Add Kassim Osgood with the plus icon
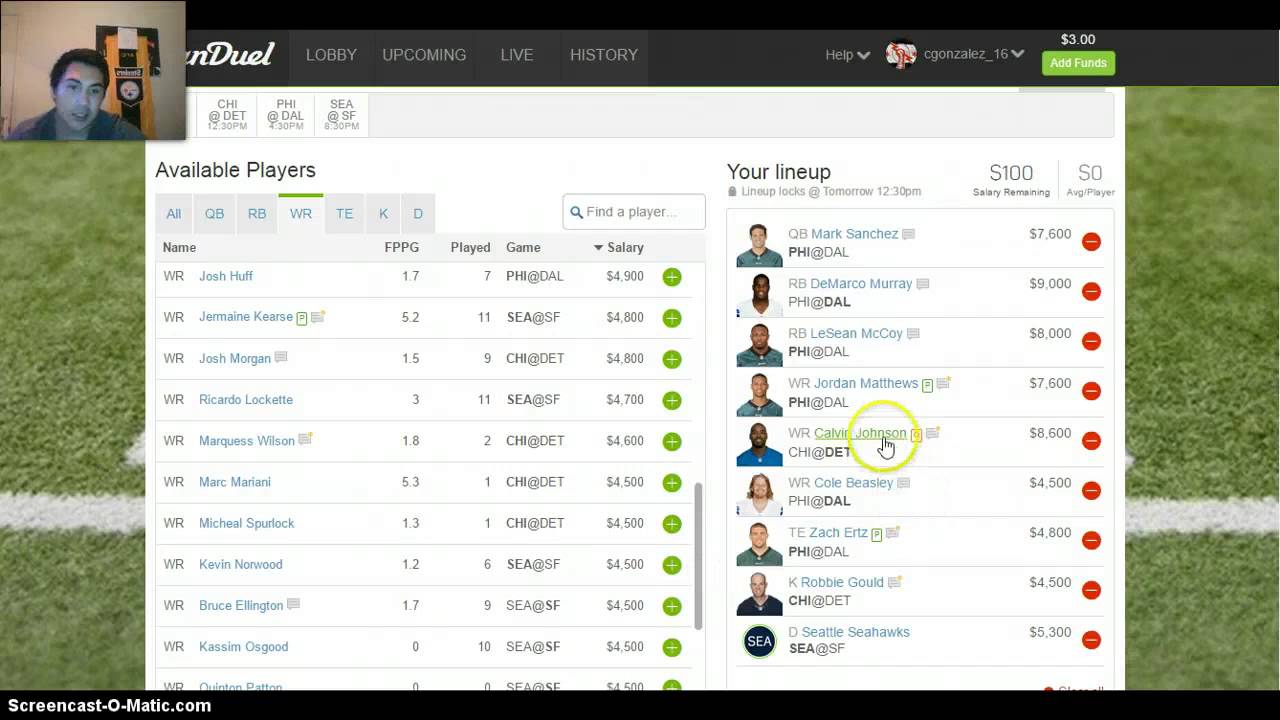The height and width of the screenshot is (720, 1280). (x=672, y=647)
